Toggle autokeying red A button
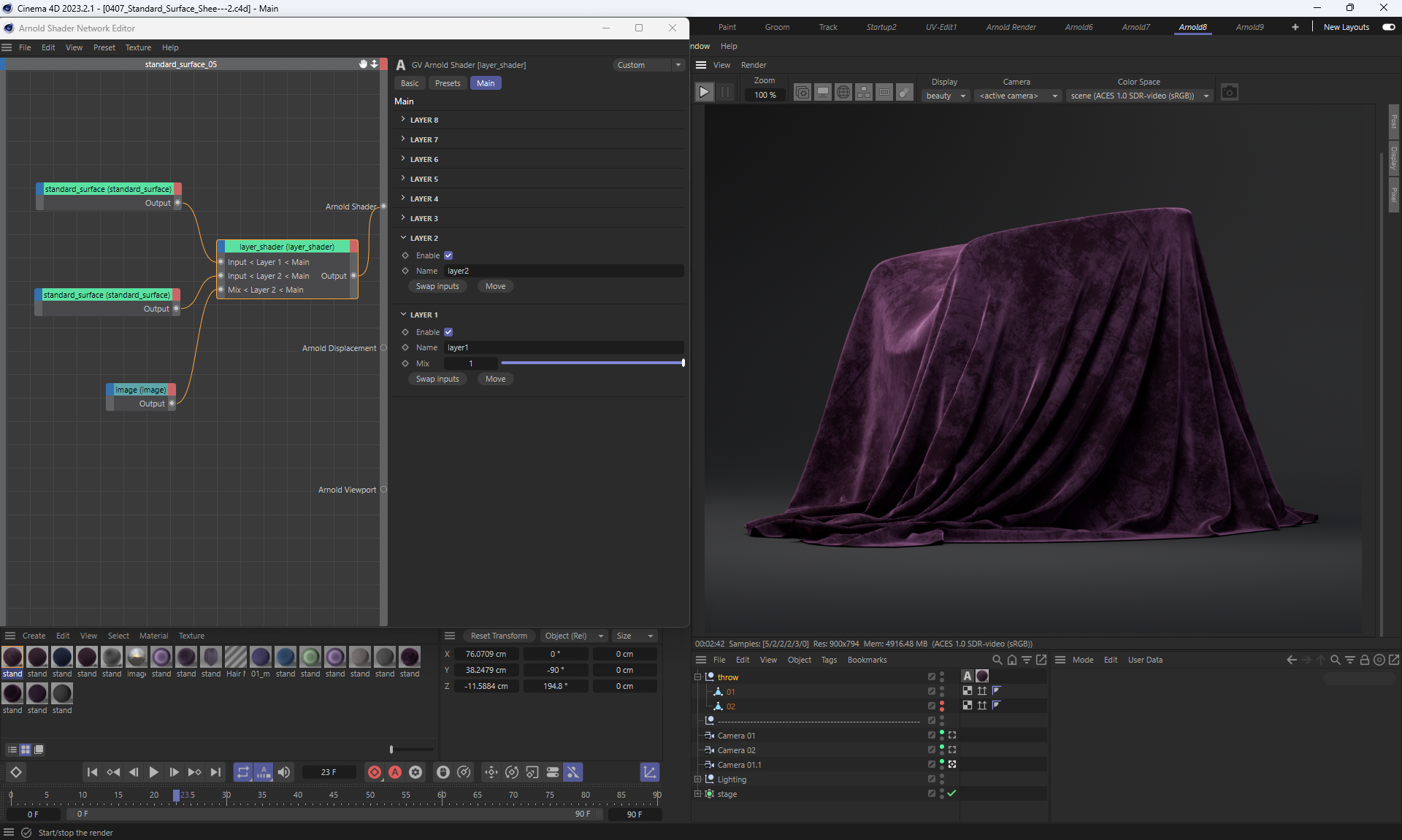This screenshot has width=1402, height=840. pyautogui.click(x=395, y=772)
